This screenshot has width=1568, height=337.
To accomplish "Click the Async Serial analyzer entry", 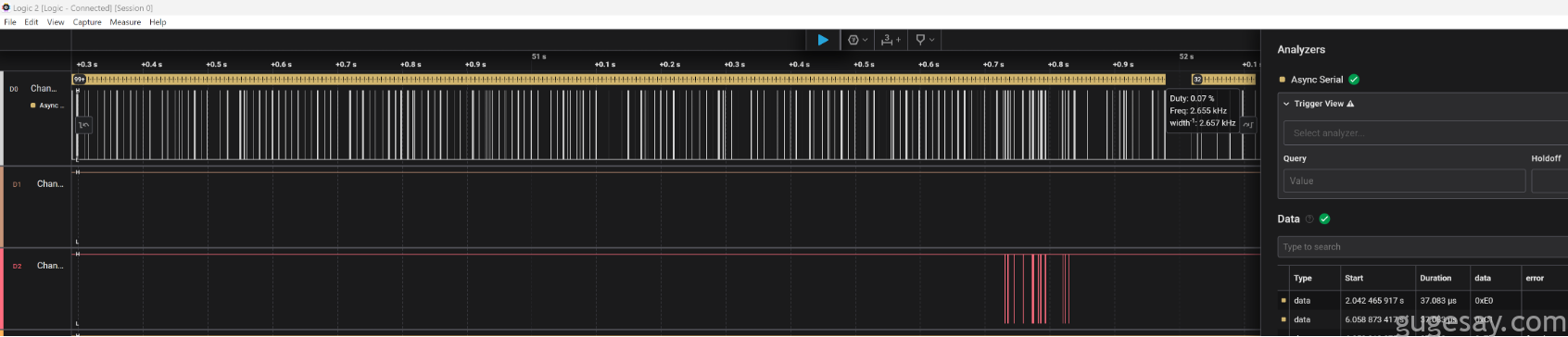I will (1317, 80).
